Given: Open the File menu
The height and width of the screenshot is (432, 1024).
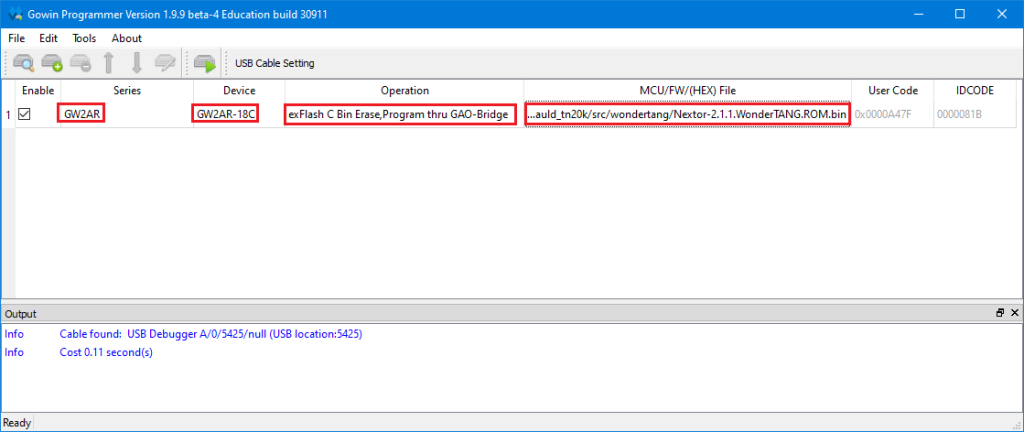Looking at the screenshot, I should coord(16,39).
